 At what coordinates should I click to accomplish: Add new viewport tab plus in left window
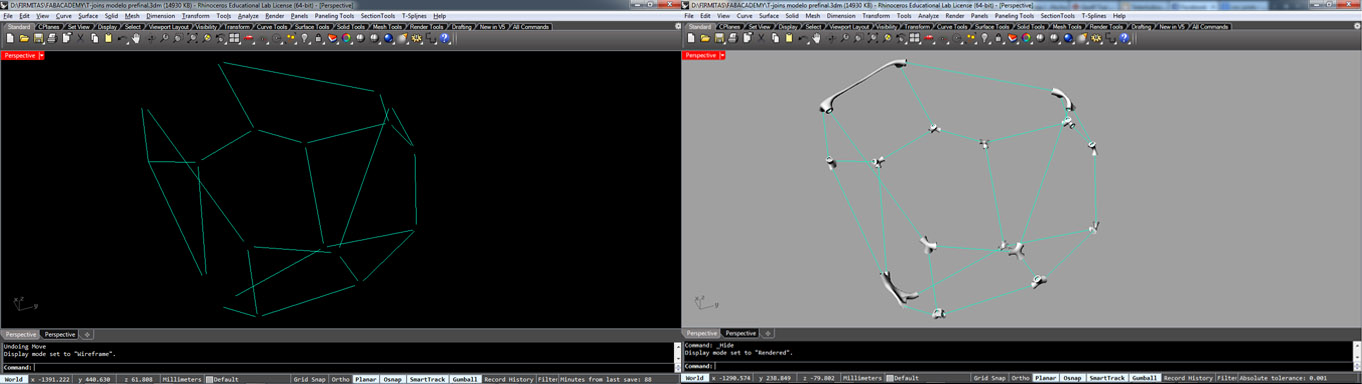click(87, 334)
